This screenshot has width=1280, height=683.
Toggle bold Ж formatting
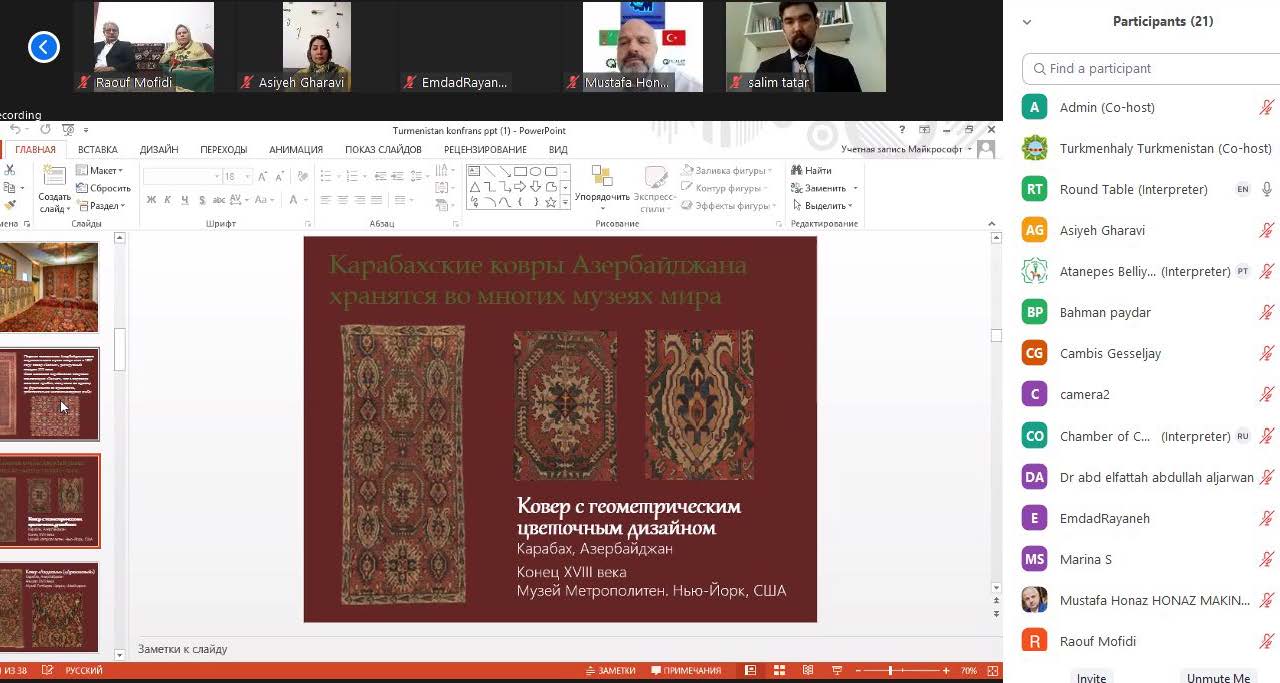(x=152, y=200)
